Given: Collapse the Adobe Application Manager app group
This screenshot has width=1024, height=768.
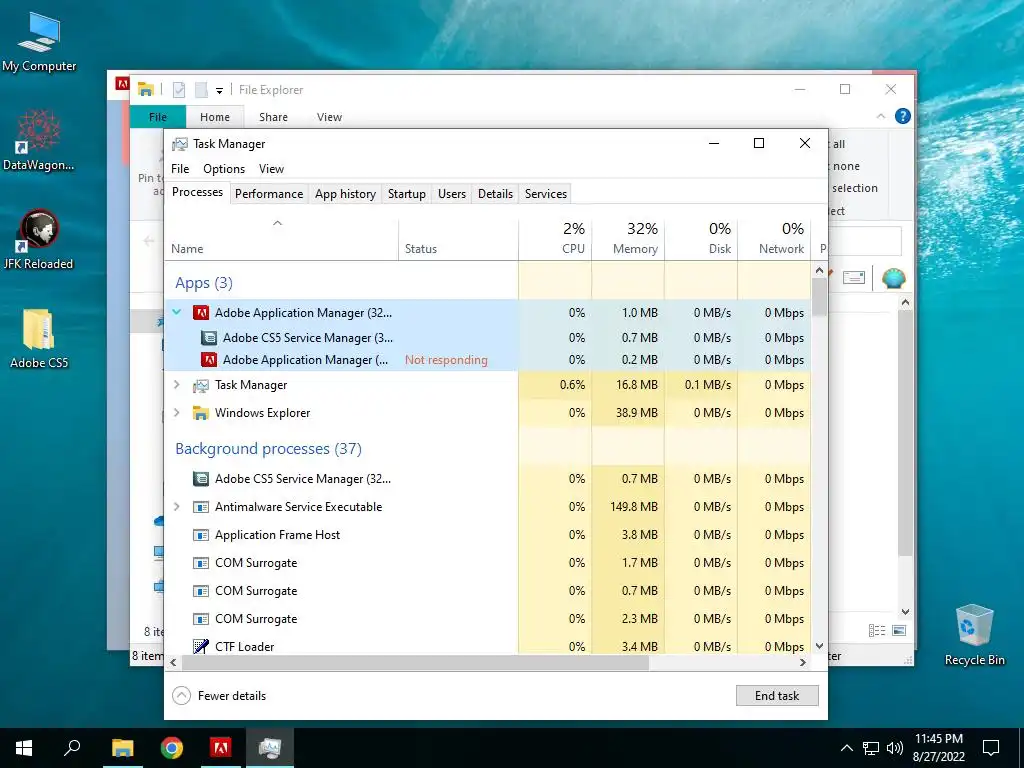Looking at the screenshot, I should click(x=177, y=312).
